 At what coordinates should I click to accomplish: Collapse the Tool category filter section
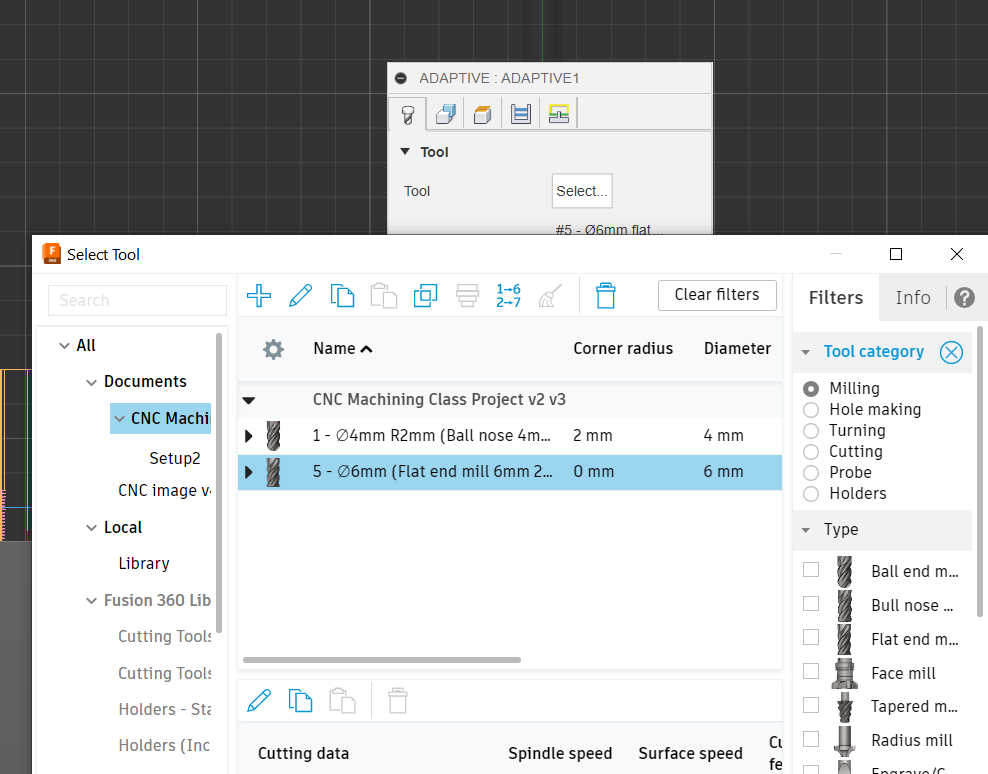click(806, 352)
